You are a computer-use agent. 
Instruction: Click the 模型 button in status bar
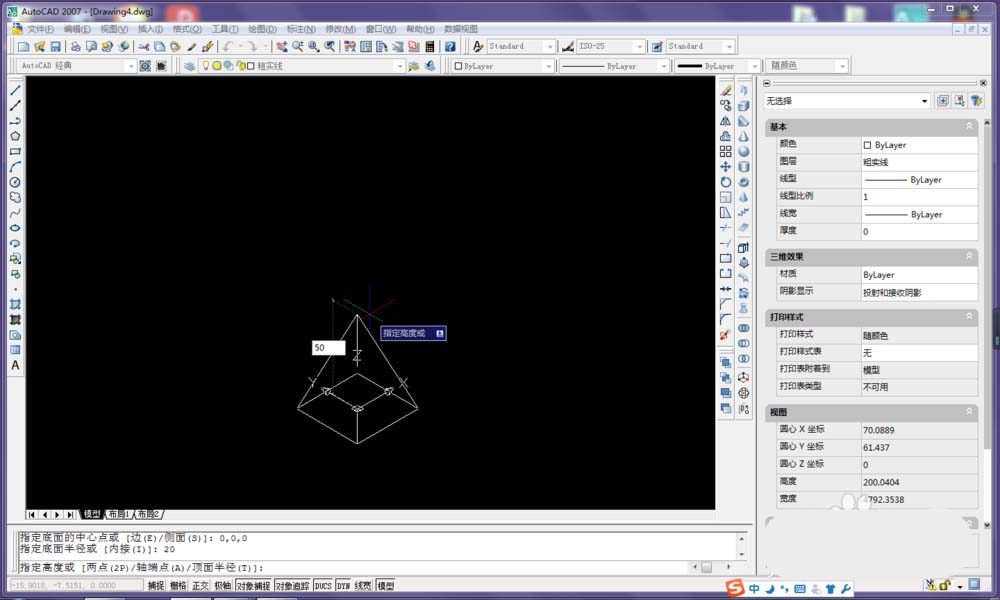coord(385,586)
